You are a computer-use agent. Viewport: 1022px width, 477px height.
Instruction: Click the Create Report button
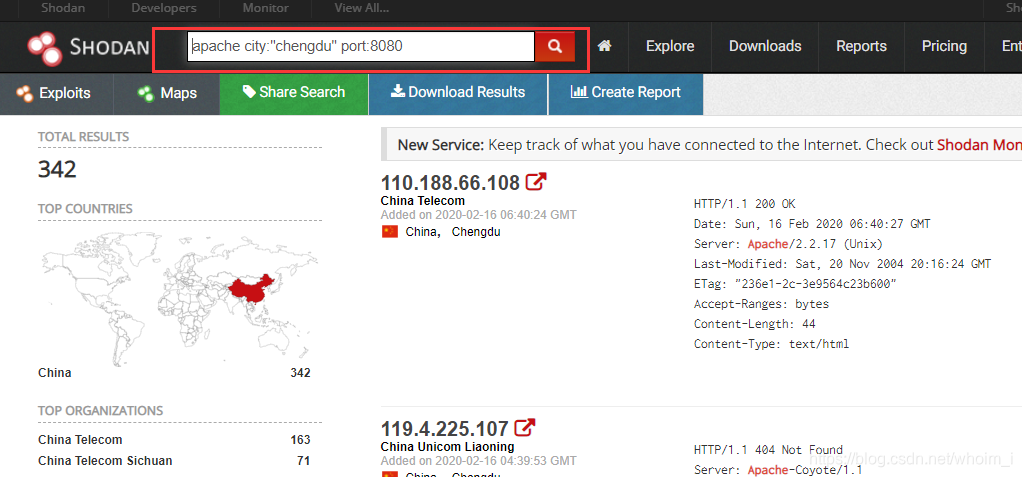point(626,93)
